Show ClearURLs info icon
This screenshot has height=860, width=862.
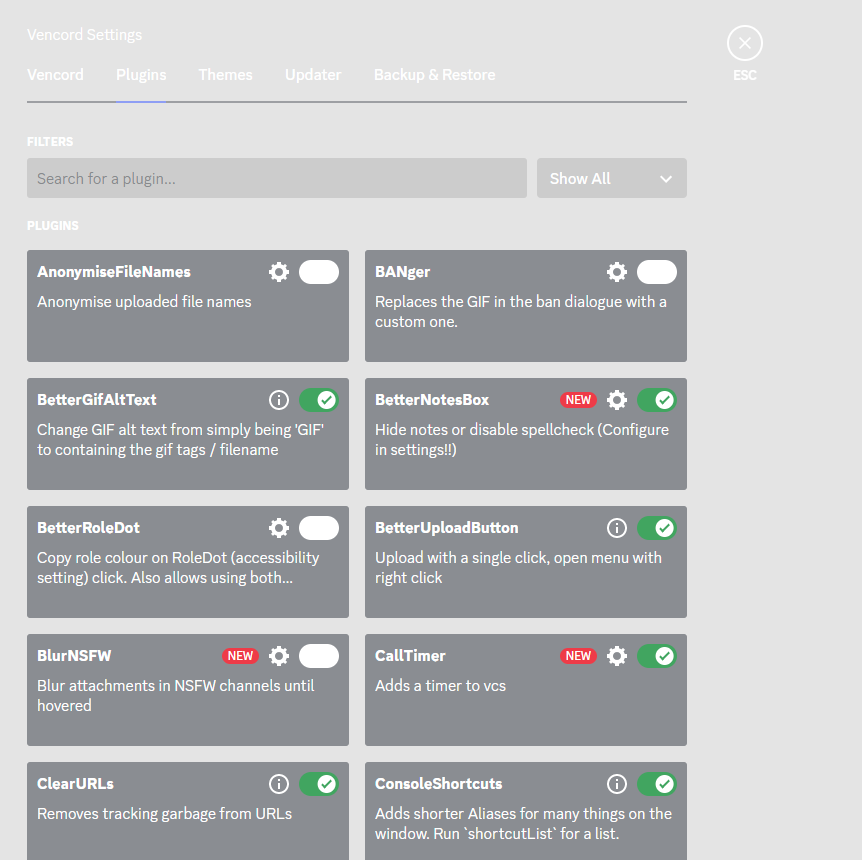pos(279,784)
